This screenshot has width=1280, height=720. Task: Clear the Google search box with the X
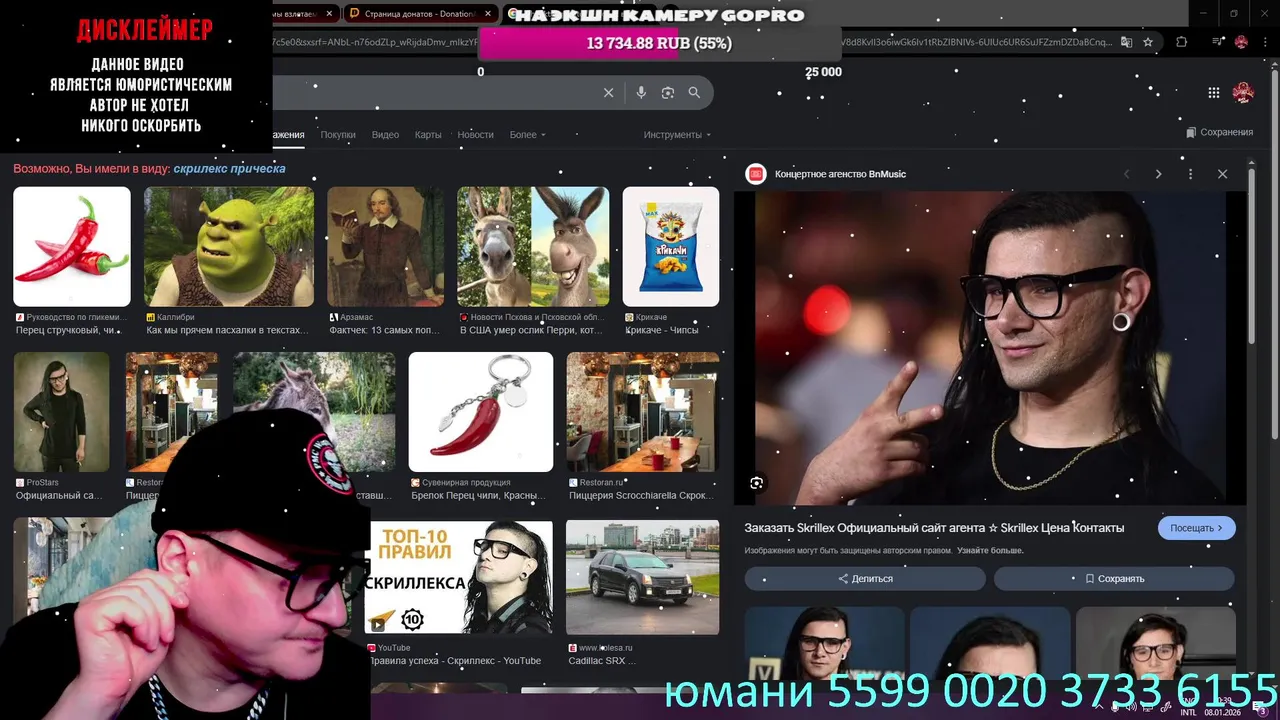tap(608, 93)
